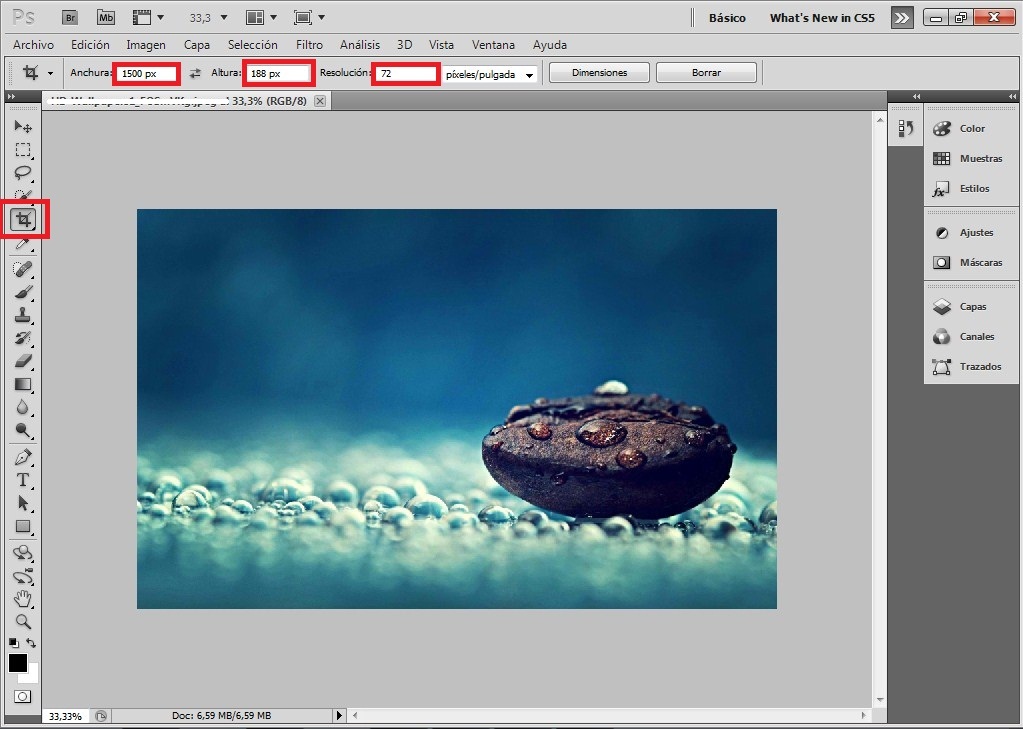The width and height of the screenshot is (1023, 729).
Task: Click the black foreground color swatch
Action: (18, 663)
